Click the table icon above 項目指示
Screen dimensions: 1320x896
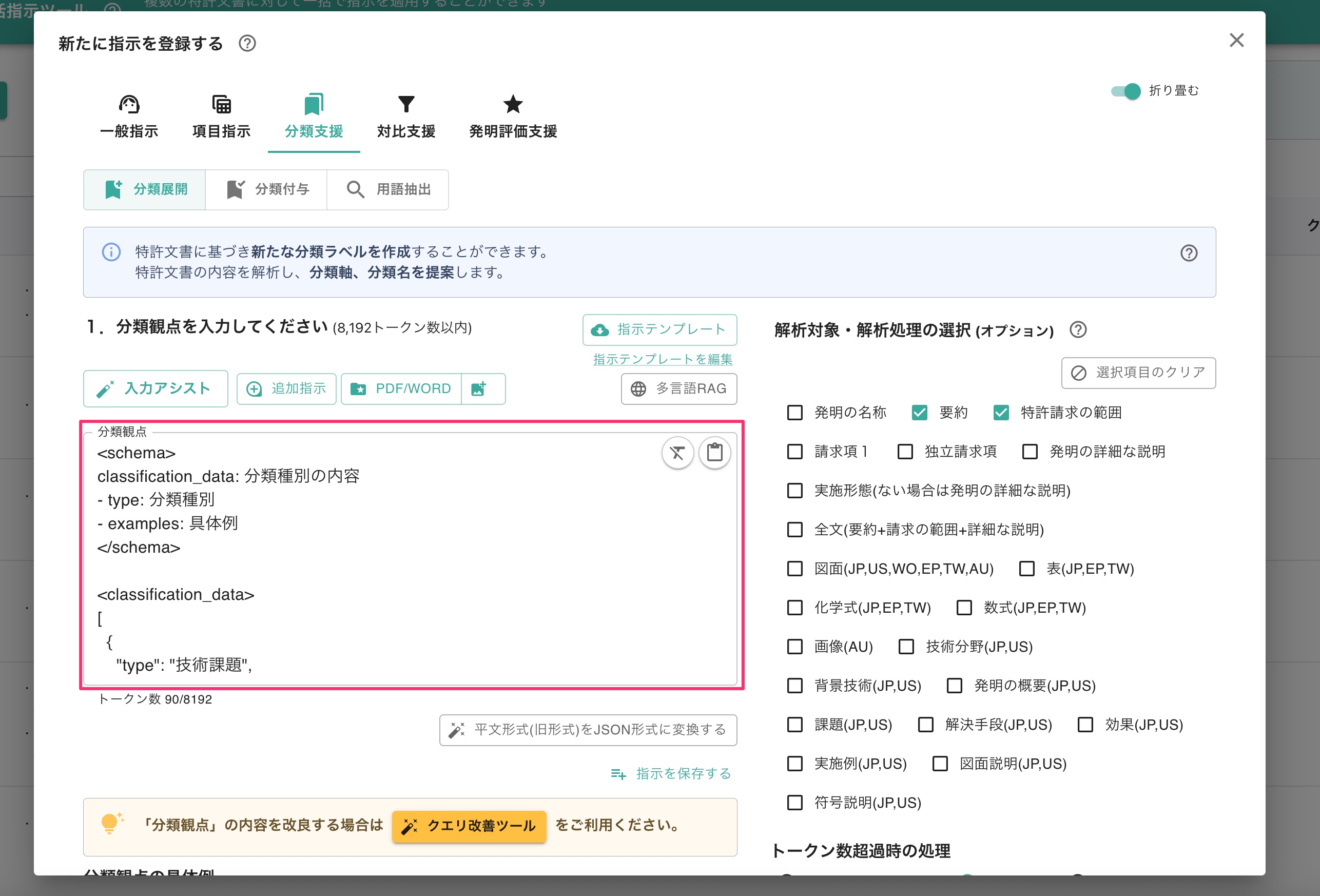(x=222, y=105)
